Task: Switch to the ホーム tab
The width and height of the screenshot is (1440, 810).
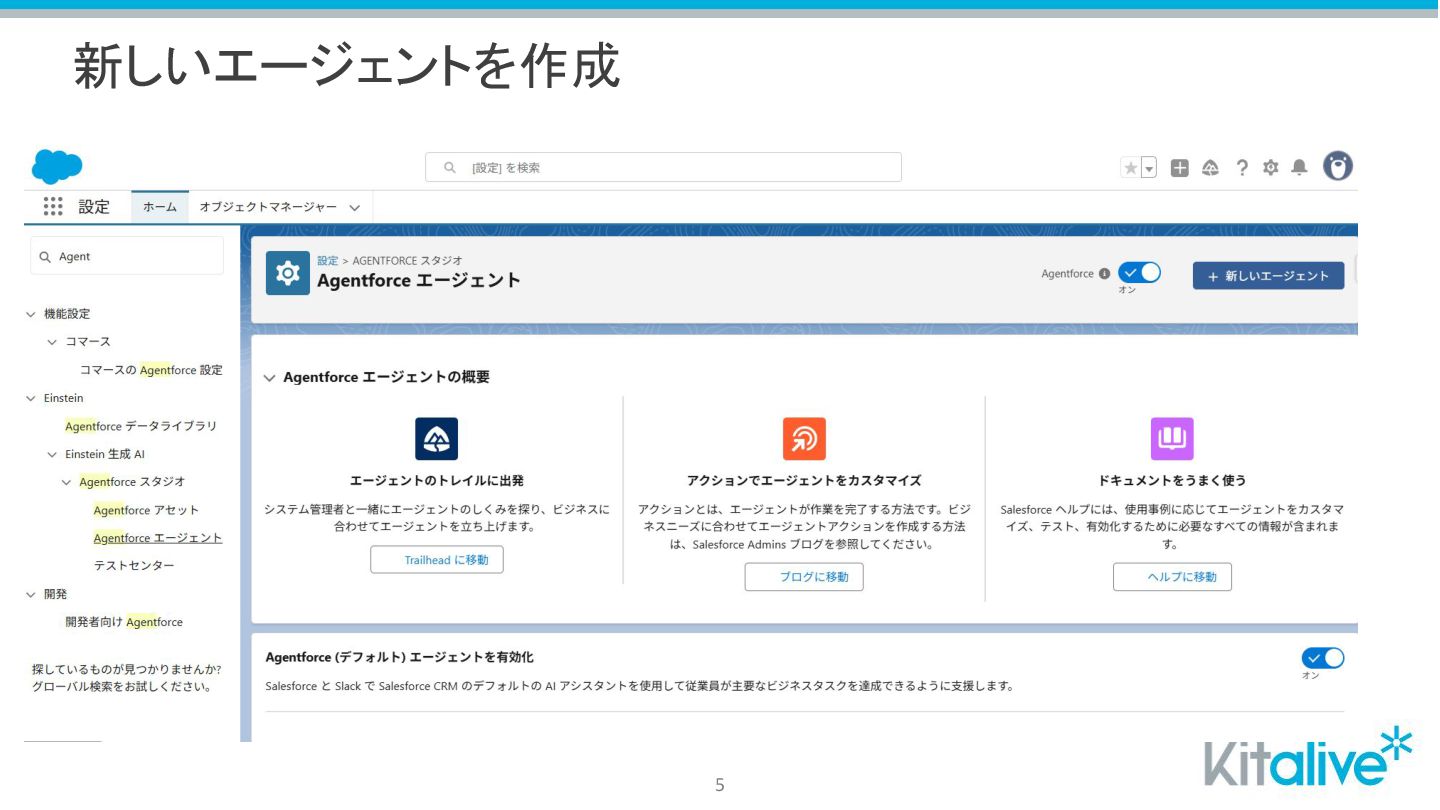Action: click(x=160, y=207)
